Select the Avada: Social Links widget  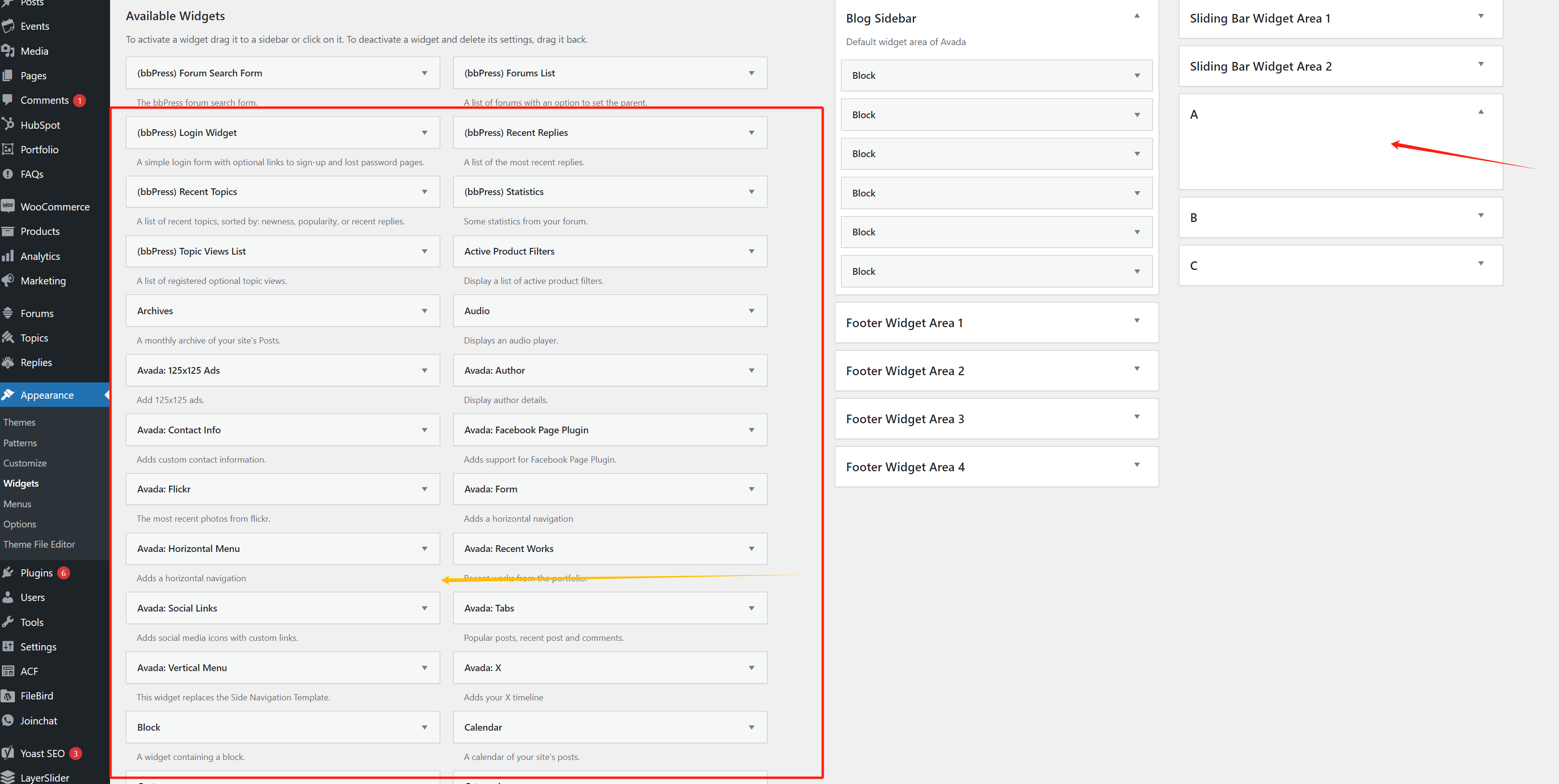pyautogui.click(x=177, y=608)
